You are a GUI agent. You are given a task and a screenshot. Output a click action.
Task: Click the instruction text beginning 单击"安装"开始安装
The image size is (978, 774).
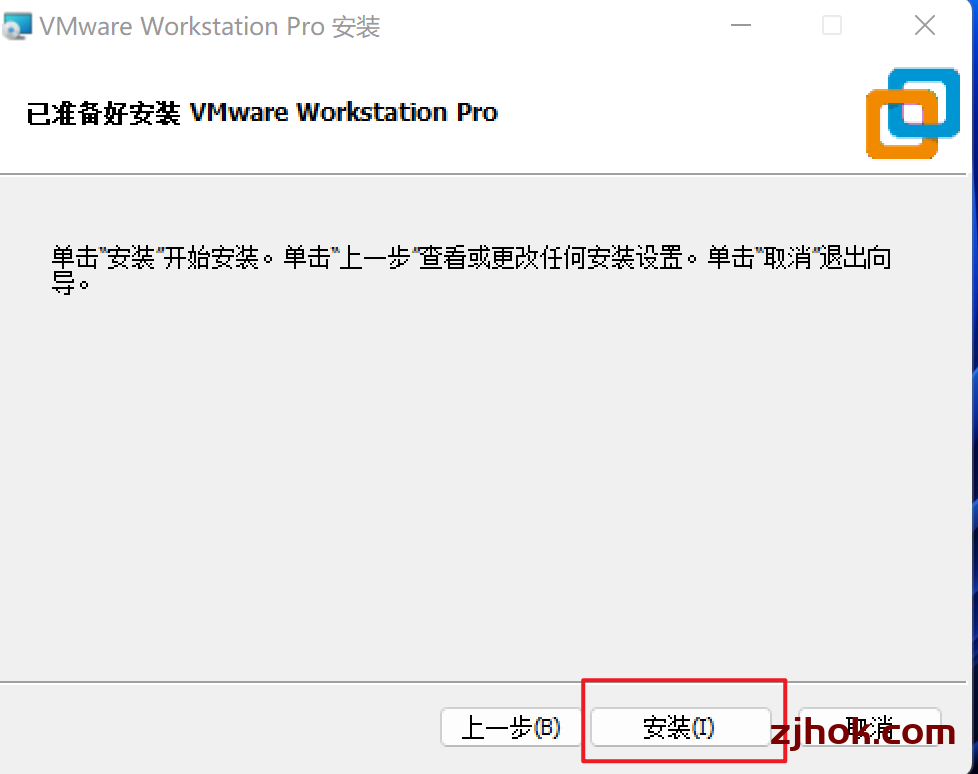(471, 269)
